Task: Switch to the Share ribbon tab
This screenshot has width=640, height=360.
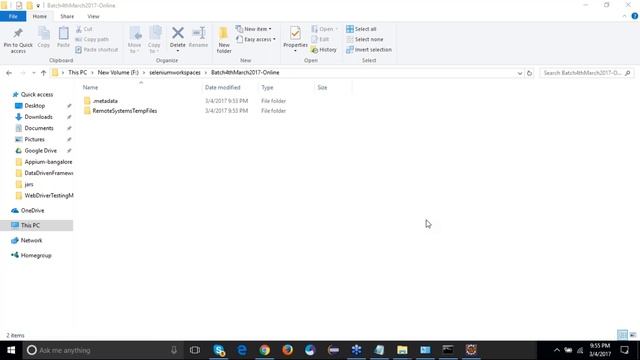Action: pyautogui.click(x=67, y=16)
